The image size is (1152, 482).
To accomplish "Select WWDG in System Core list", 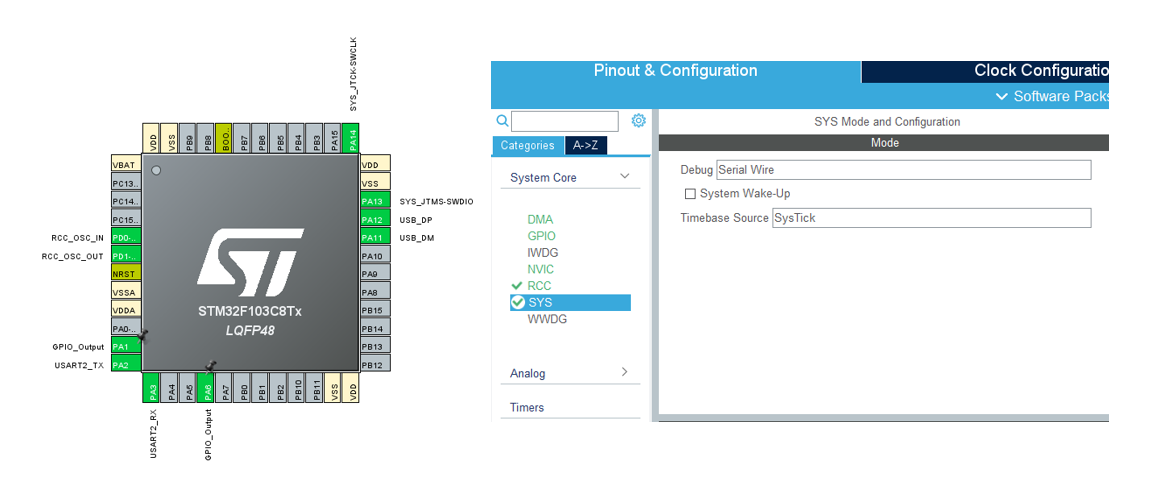I will pos(547,319).
